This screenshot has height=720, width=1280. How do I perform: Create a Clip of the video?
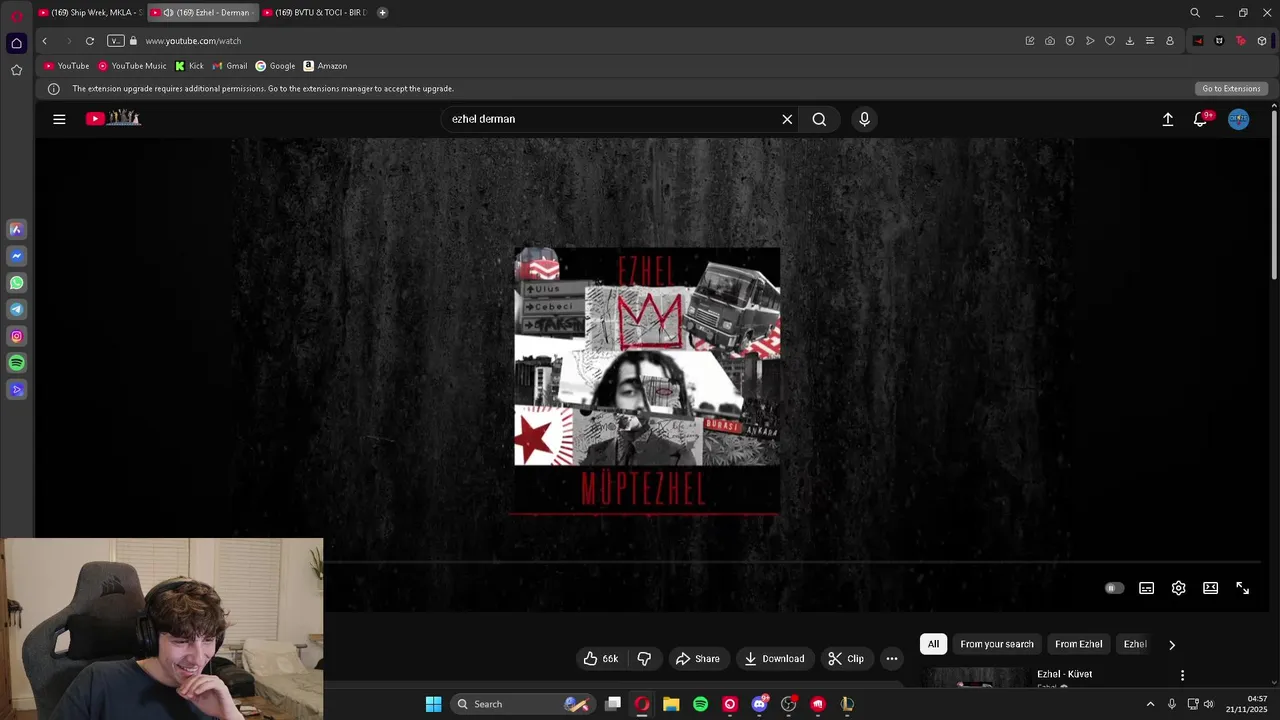(x=846, y=658)
